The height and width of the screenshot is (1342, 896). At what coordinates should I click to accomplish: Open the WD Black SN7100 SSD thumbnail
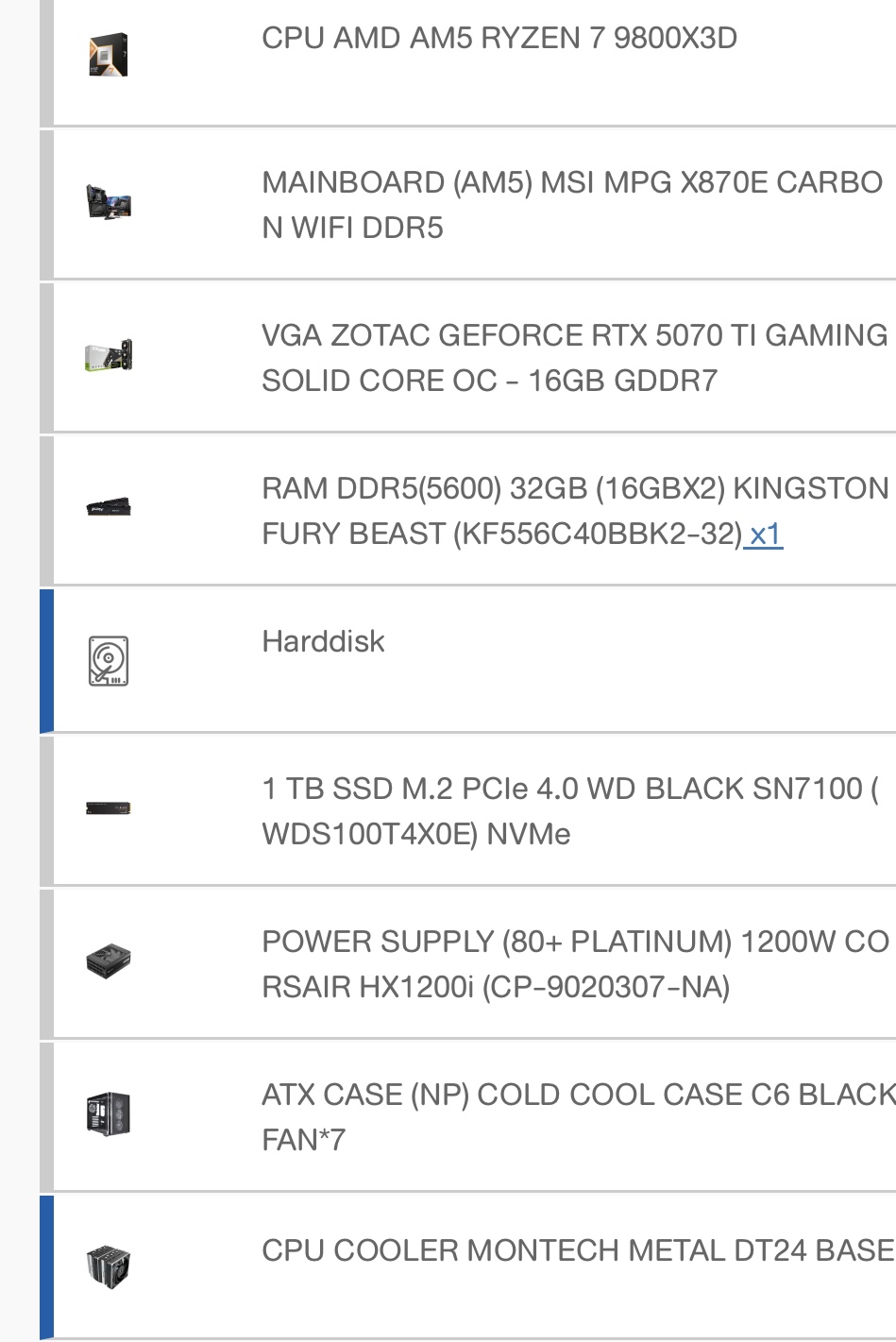tap(109, 808)
